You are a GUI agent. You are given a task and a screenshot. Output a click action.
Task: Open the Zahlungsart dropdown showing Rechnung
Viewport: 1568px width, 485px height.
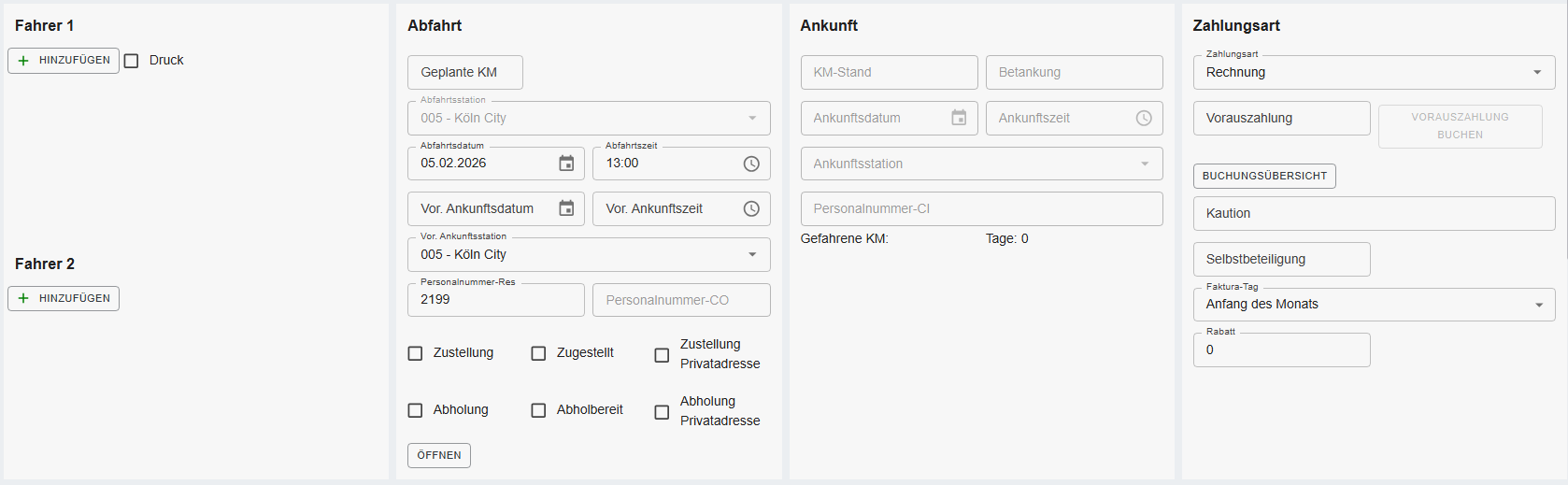[1537, 72]
